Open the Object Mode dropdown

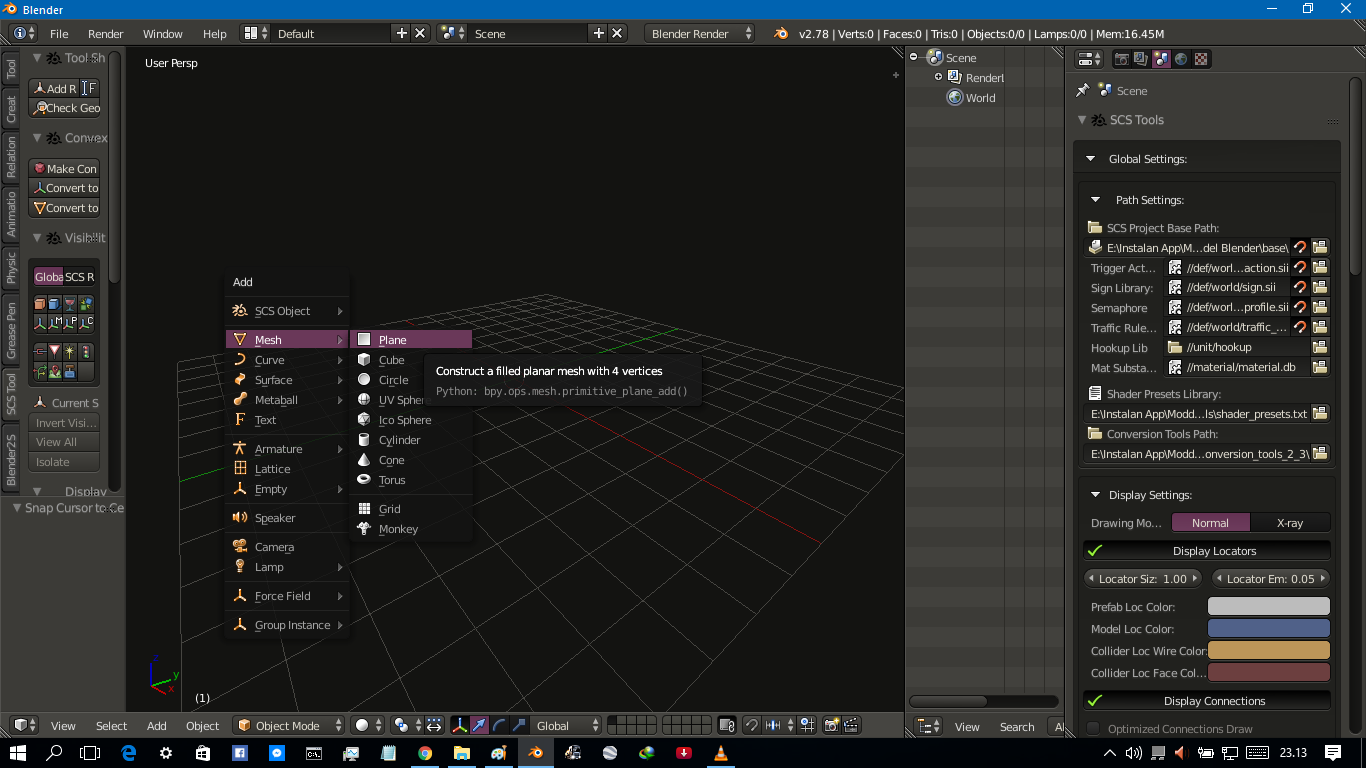tap(288, 725)
